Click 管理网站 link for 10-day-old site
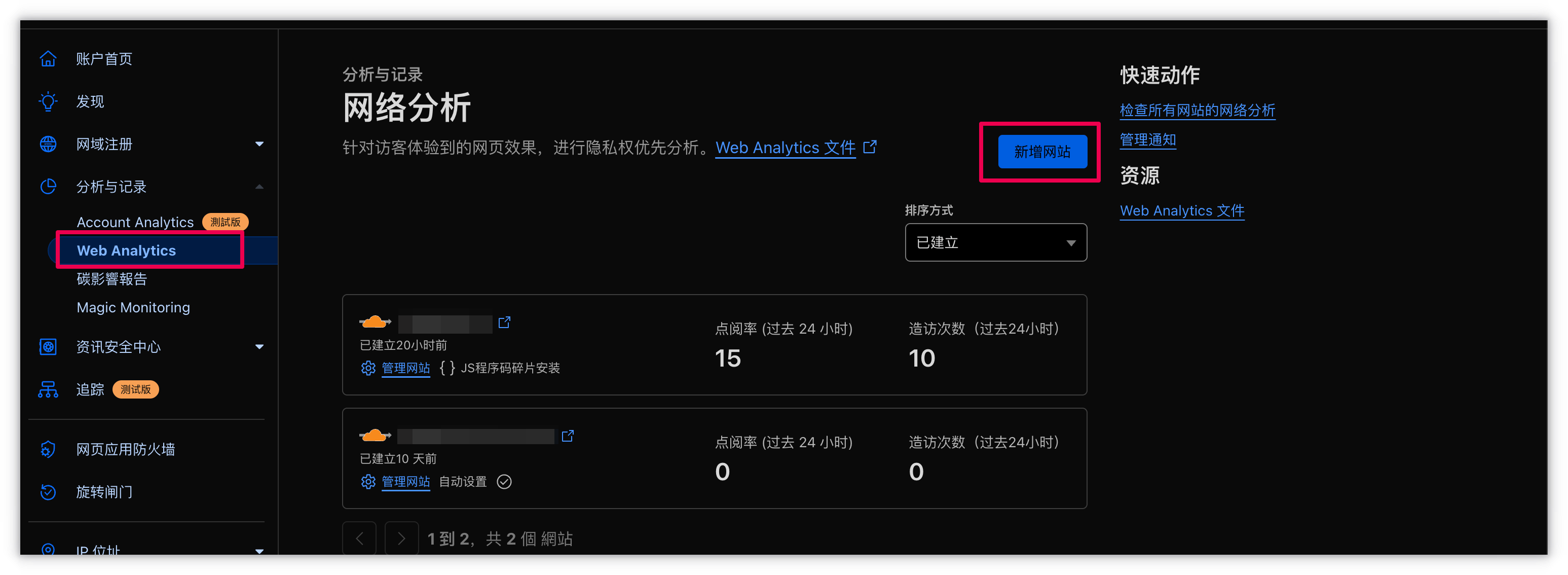Image resolution: width=1568 pixels, height=575 pixels. pos(405,482)
